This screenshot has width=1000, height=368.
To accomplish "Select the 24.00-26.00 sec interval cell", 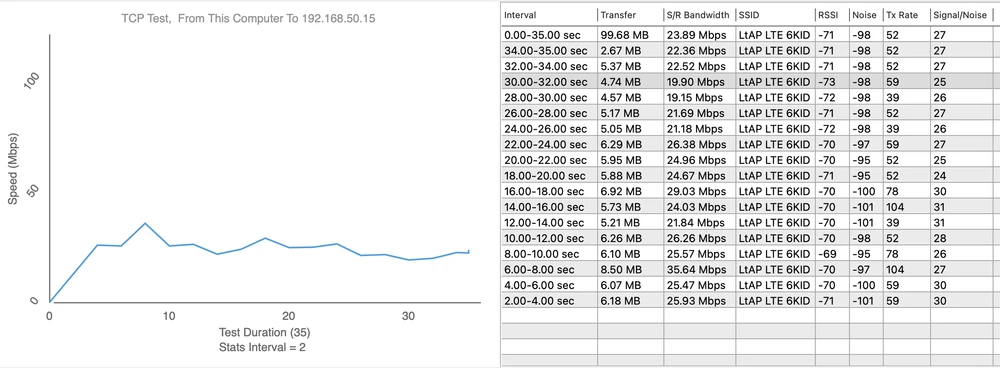I will pyautogui.click(x=549, y=129).
